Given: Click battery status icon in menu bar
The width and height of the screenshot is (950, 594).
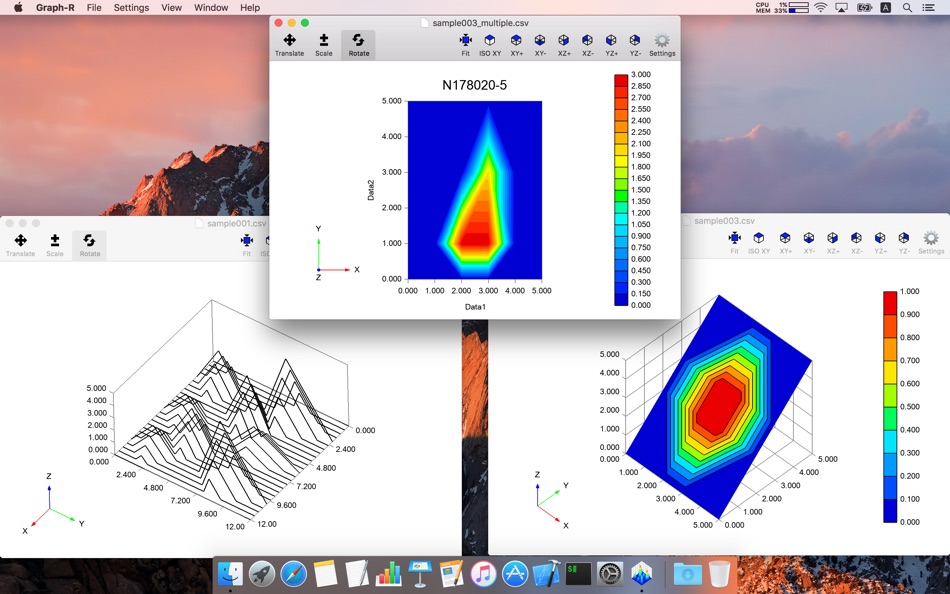Looking at the screenshot, I should click(864, 8).
